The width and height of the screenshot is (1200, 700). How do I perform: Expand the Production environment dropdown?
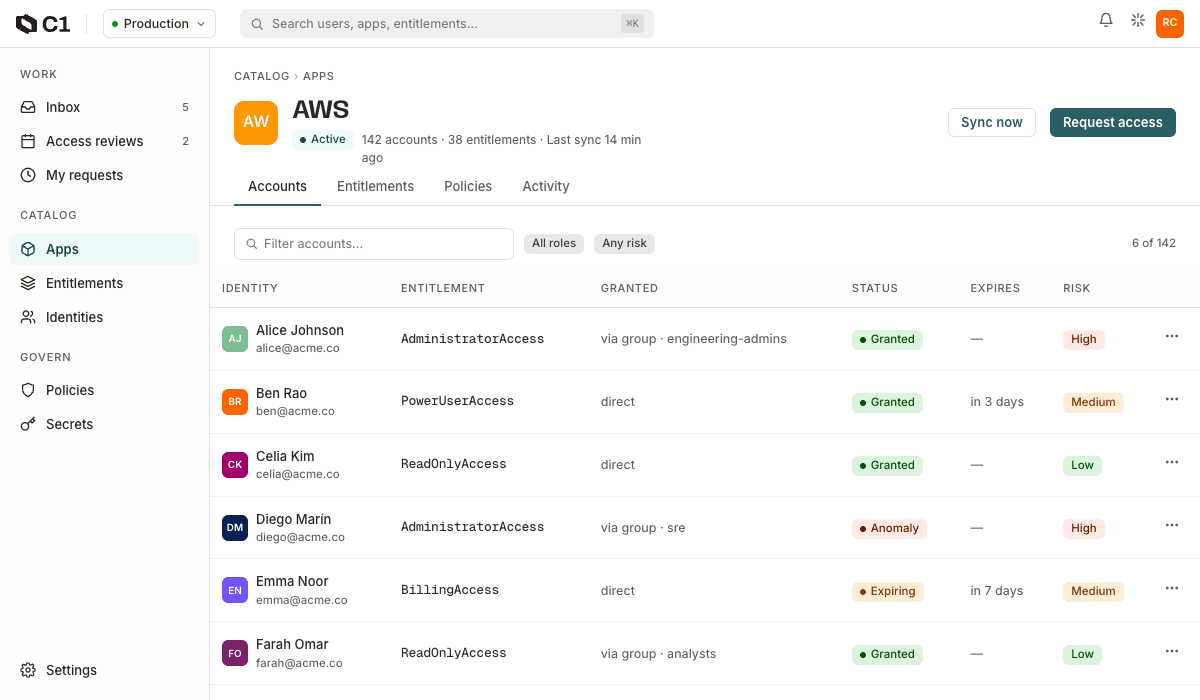(159, 24)
